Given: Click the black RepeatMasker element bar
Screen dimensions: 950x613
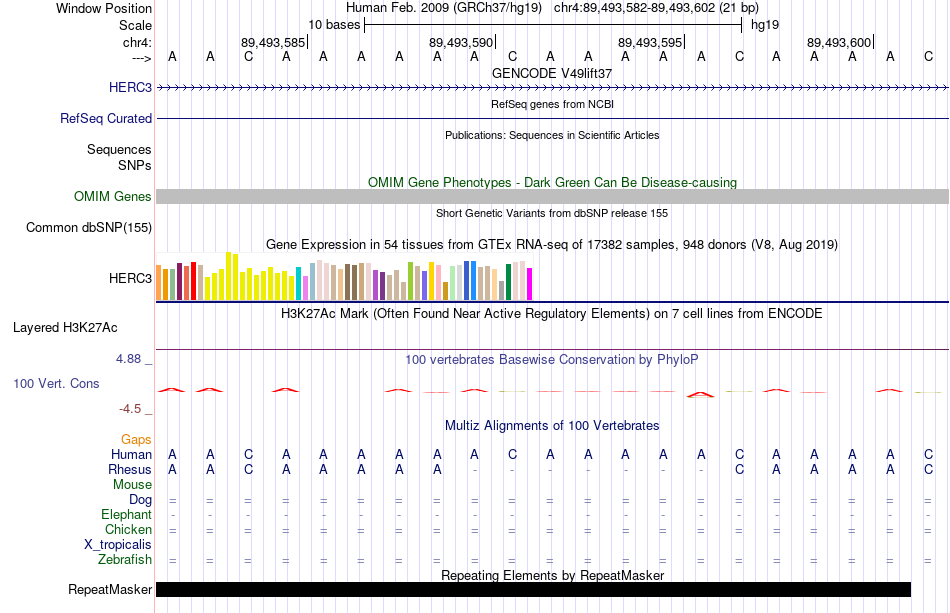Looking at the screenshot, I should [x=533, y=589].
